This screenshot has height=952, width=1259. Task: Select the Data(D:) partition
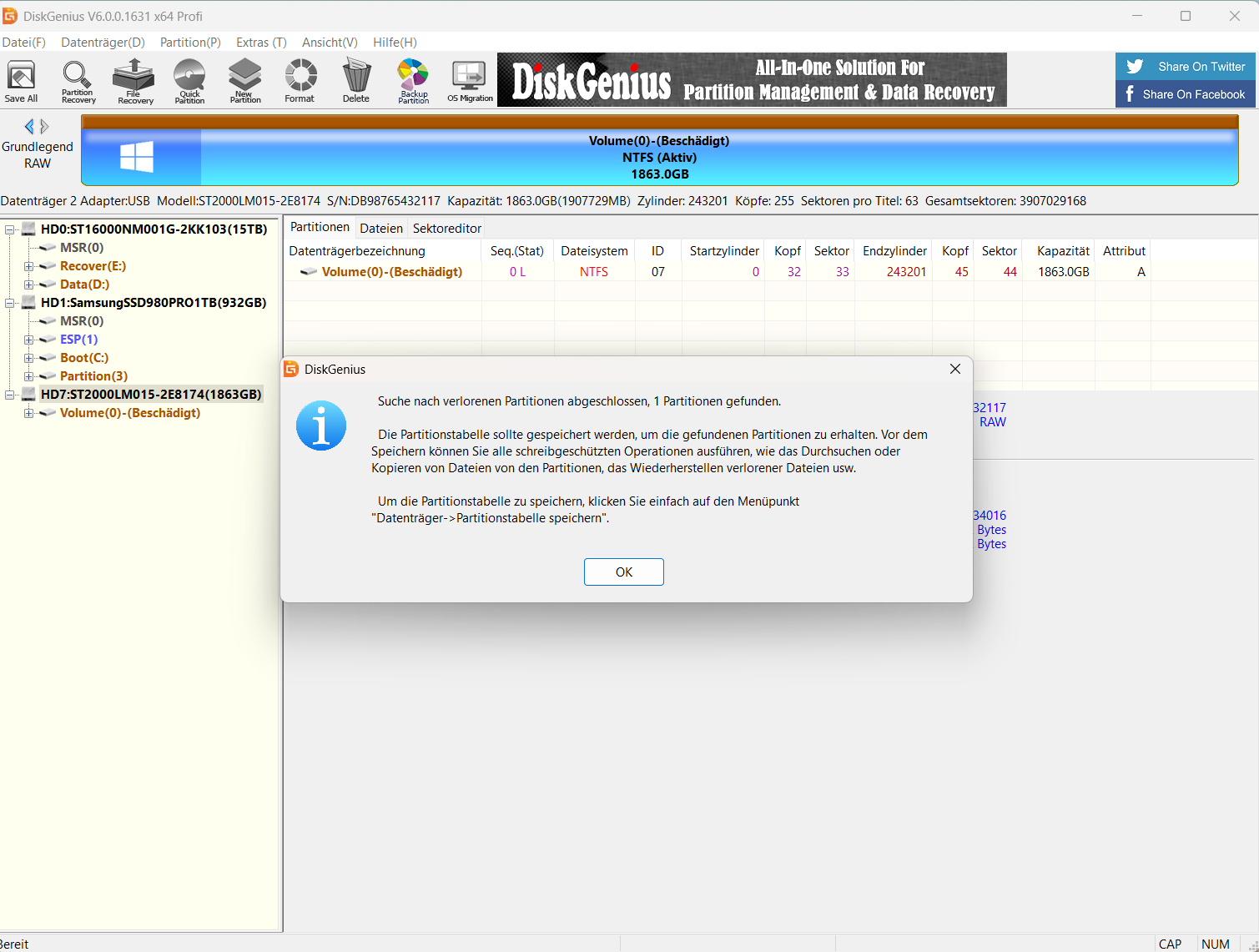pyautogui.click(x=84, y=285)
